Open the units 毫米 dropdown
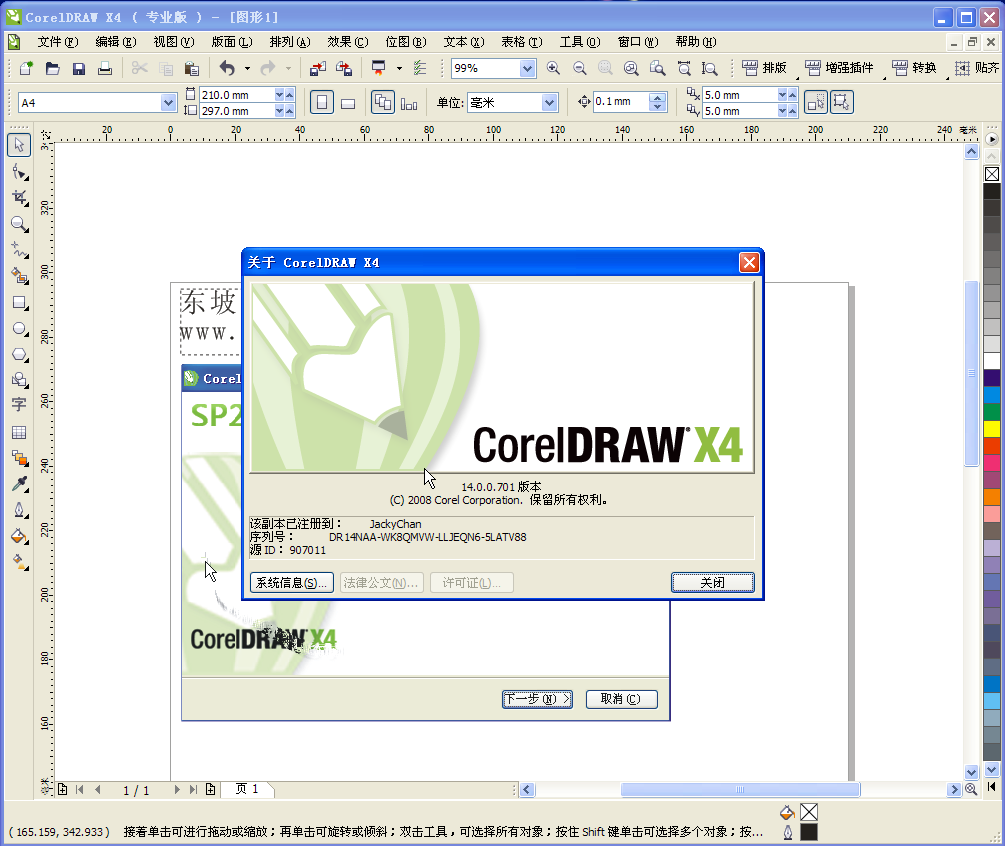 (x=549, y=103)
